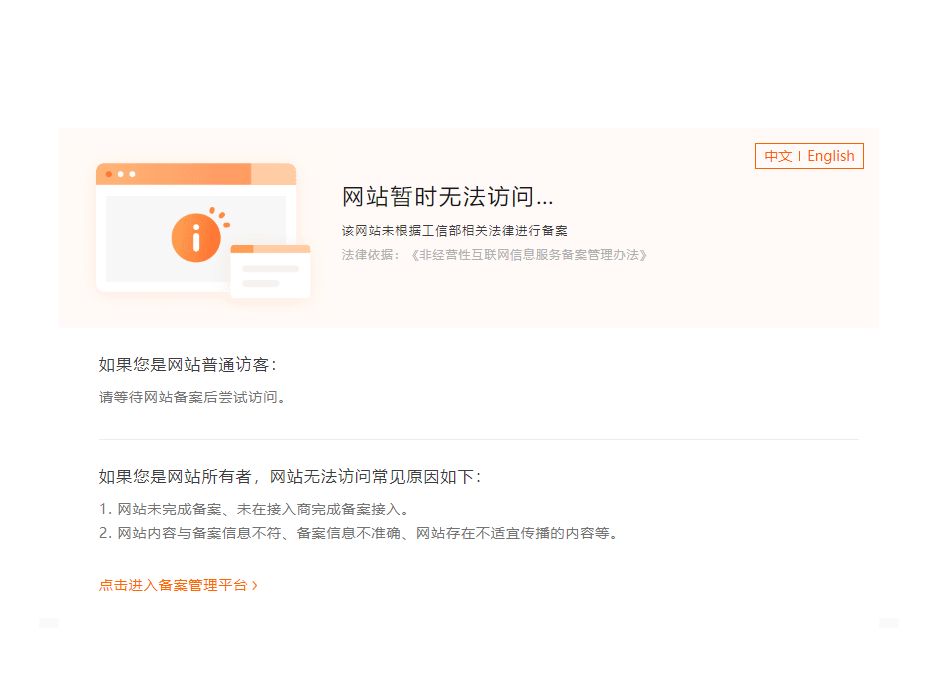
Task: Open the 点击进入备案管理平台 link
Action: (x=172, y=585)
